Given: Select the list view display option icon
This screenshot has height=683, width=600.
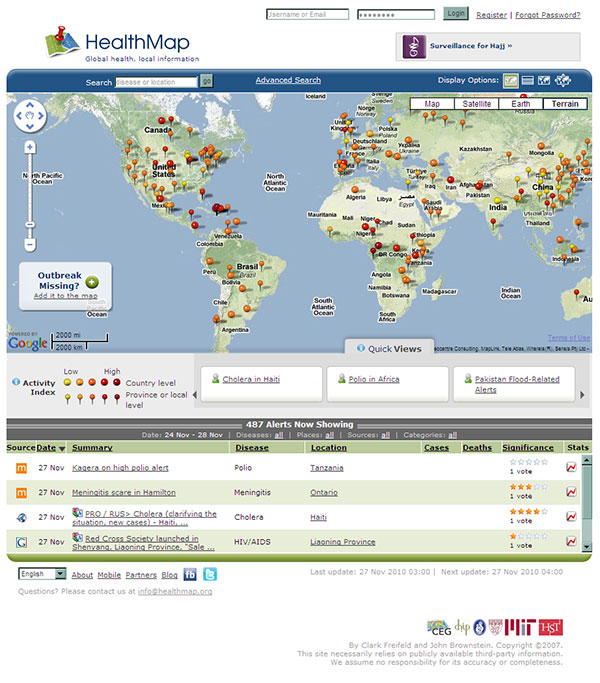Looking at the screenshot, I should pos(528,81).
